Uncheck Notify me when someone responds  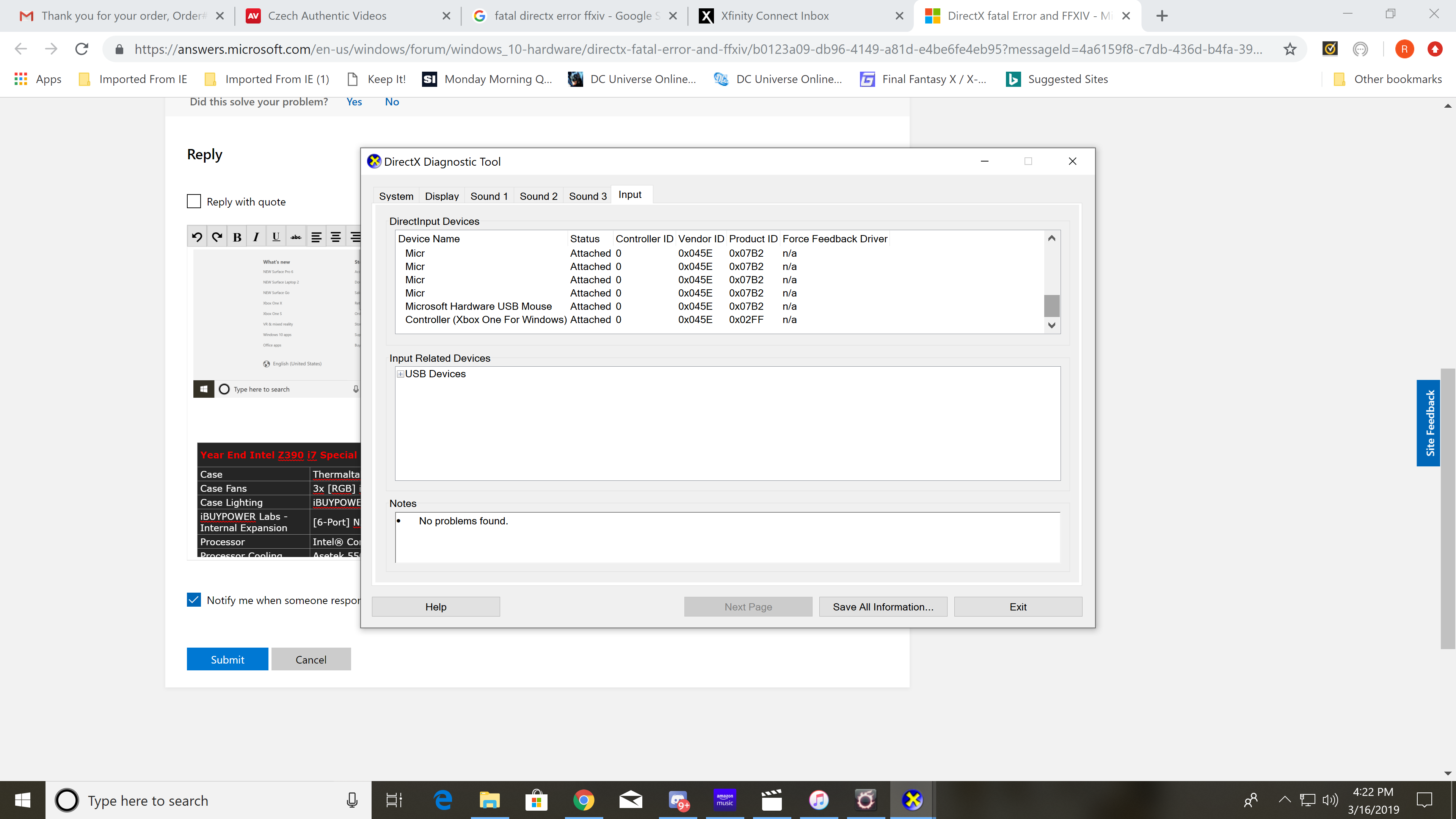click(x=194, y=600)
